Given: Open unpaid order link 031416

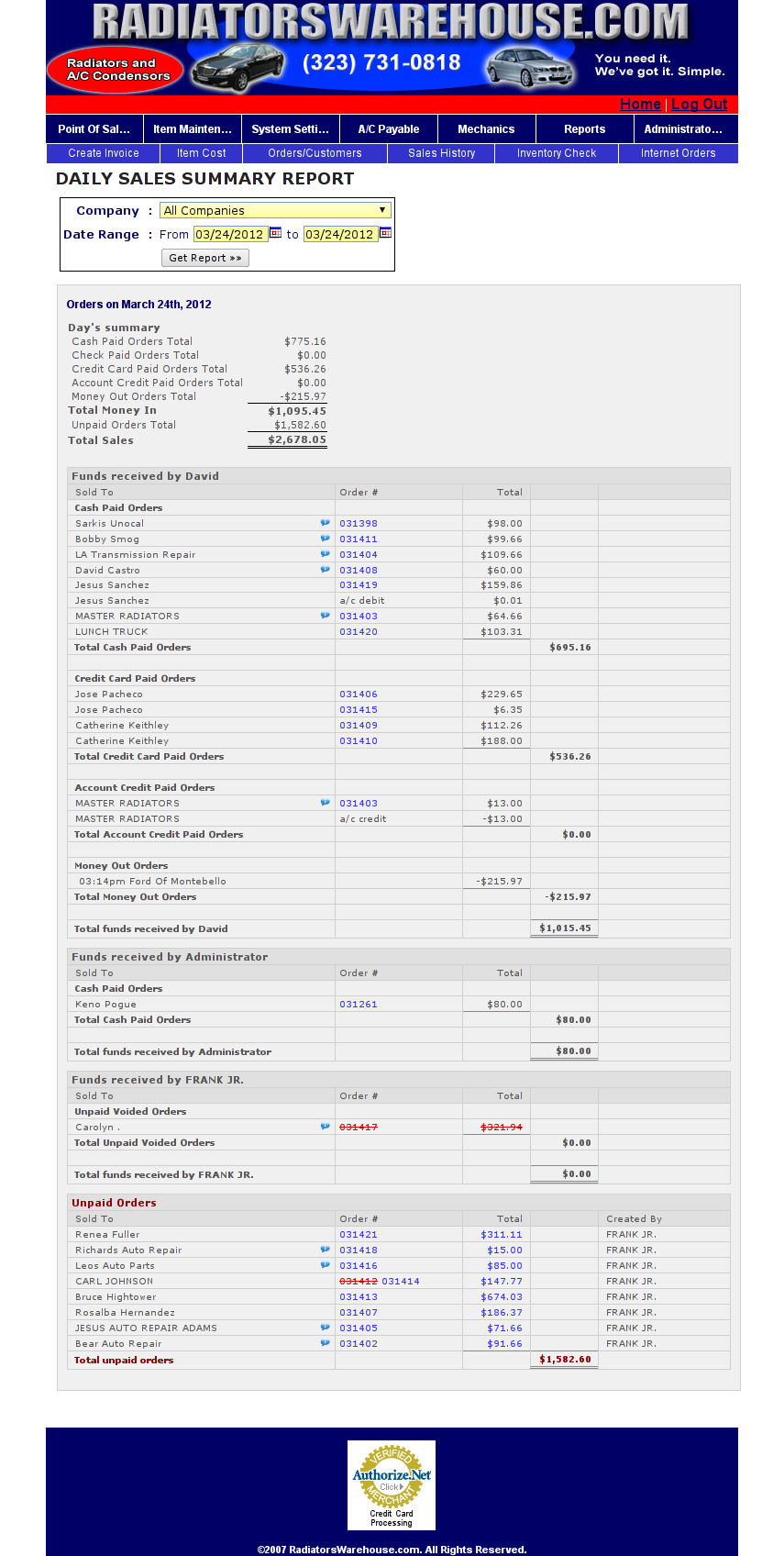Looking at the screenshot, I should coord(359,1266).
